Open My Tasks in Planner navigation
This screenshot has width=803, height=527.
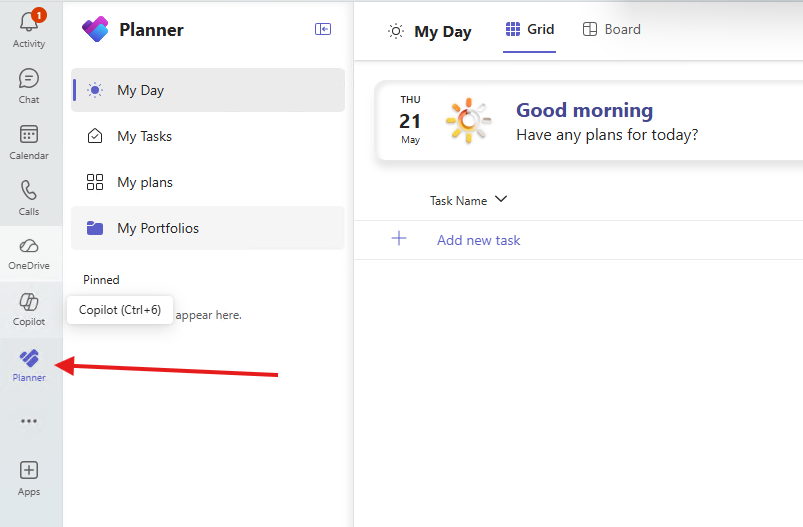point(208,136)
